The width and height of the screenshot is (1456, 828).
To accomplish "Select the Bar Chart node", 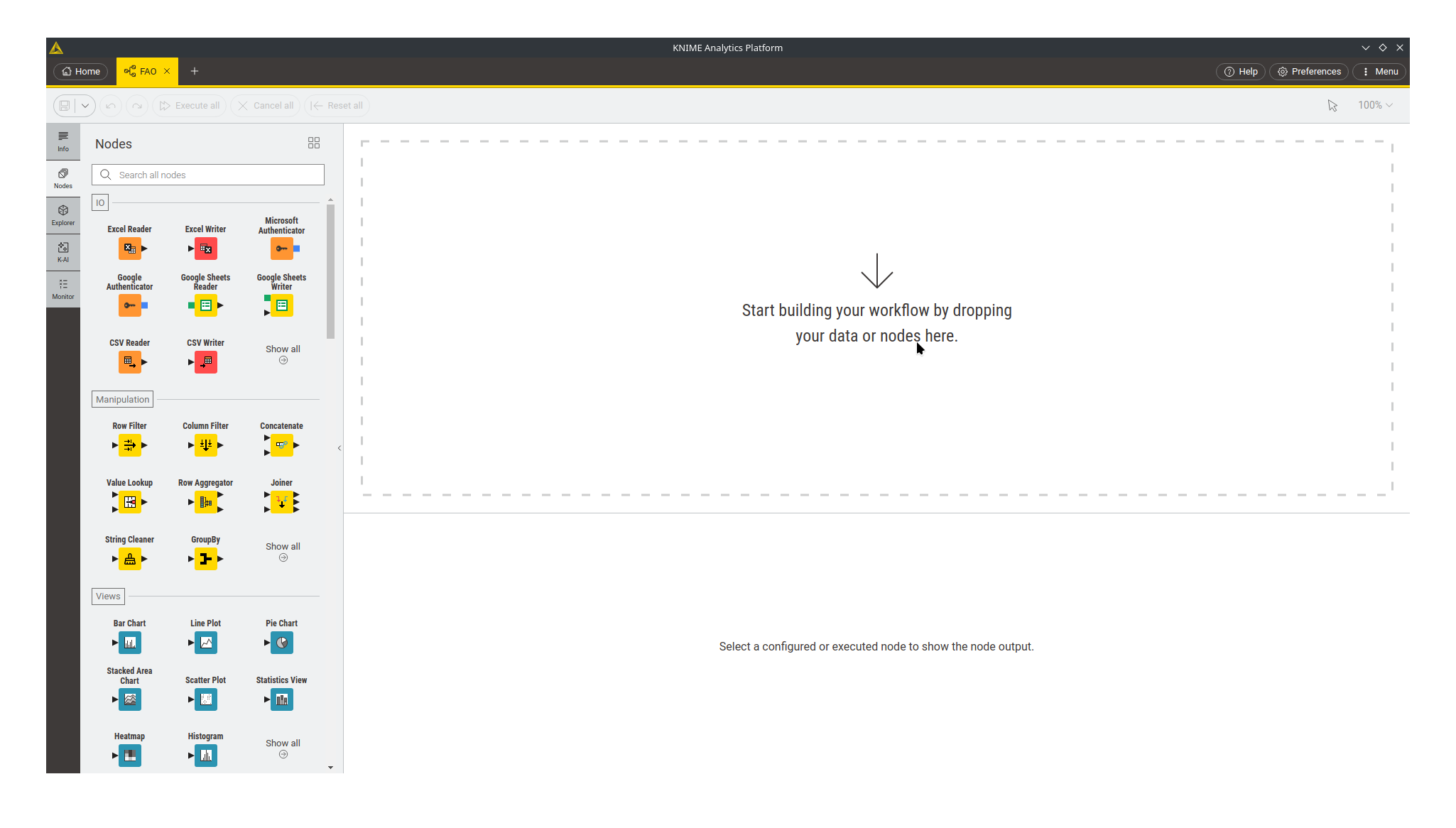I will click(130, 643).
